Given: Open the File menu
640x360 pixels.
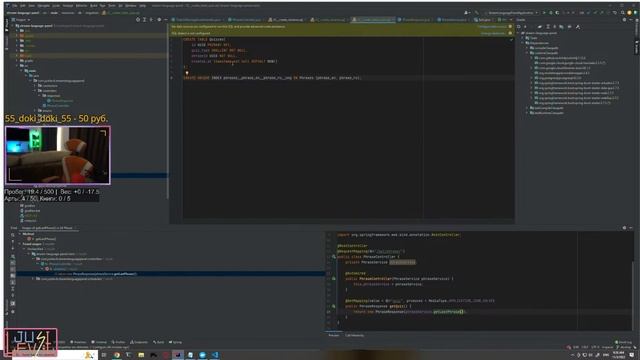Looking at the screenshot, I should [15, 6].
